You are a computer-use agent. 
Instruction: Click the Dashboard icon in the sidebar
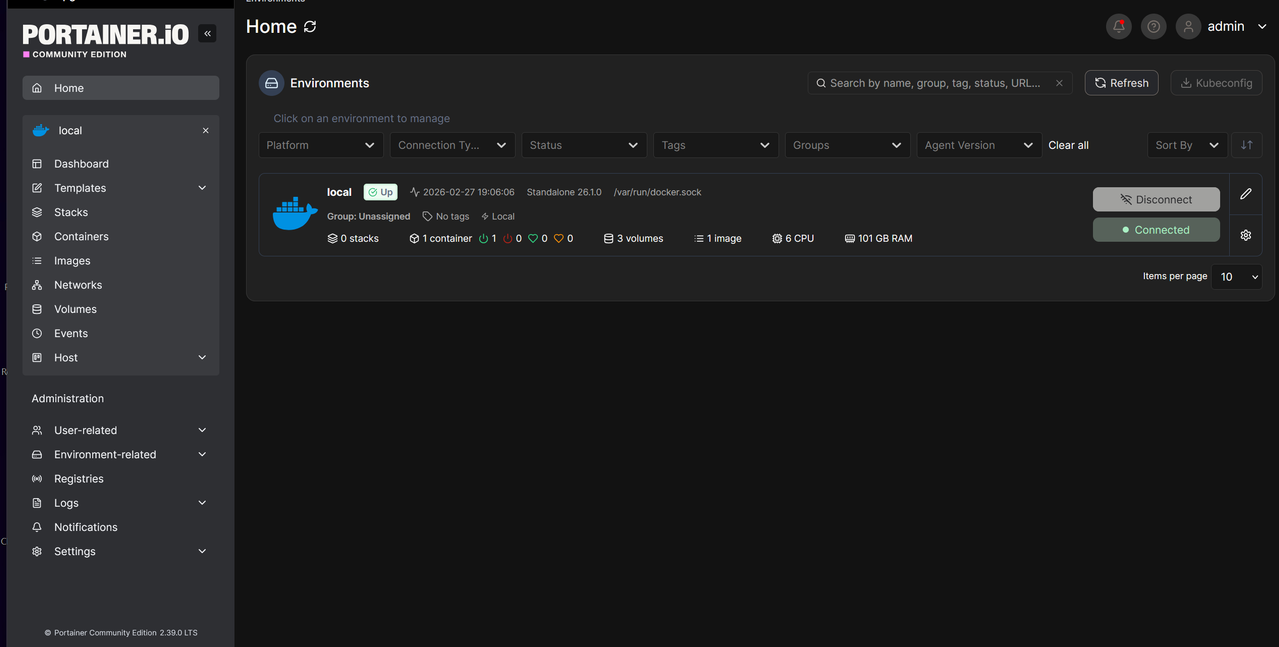pos(37,164)
